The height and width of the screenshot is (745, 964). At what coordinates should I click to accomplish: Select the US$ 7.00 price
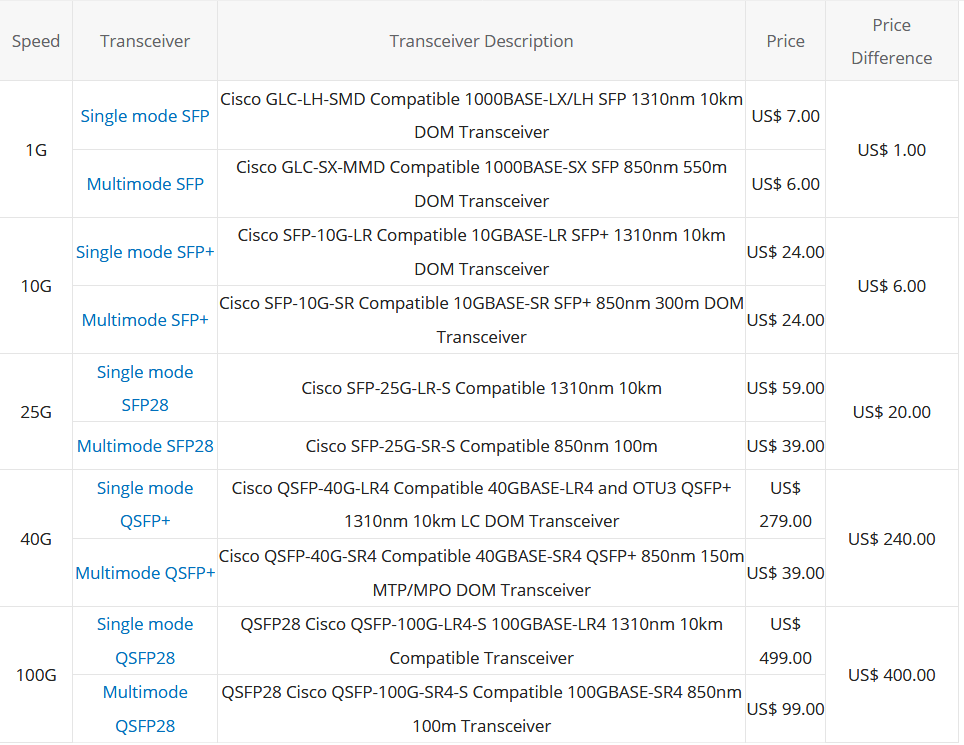785,116
